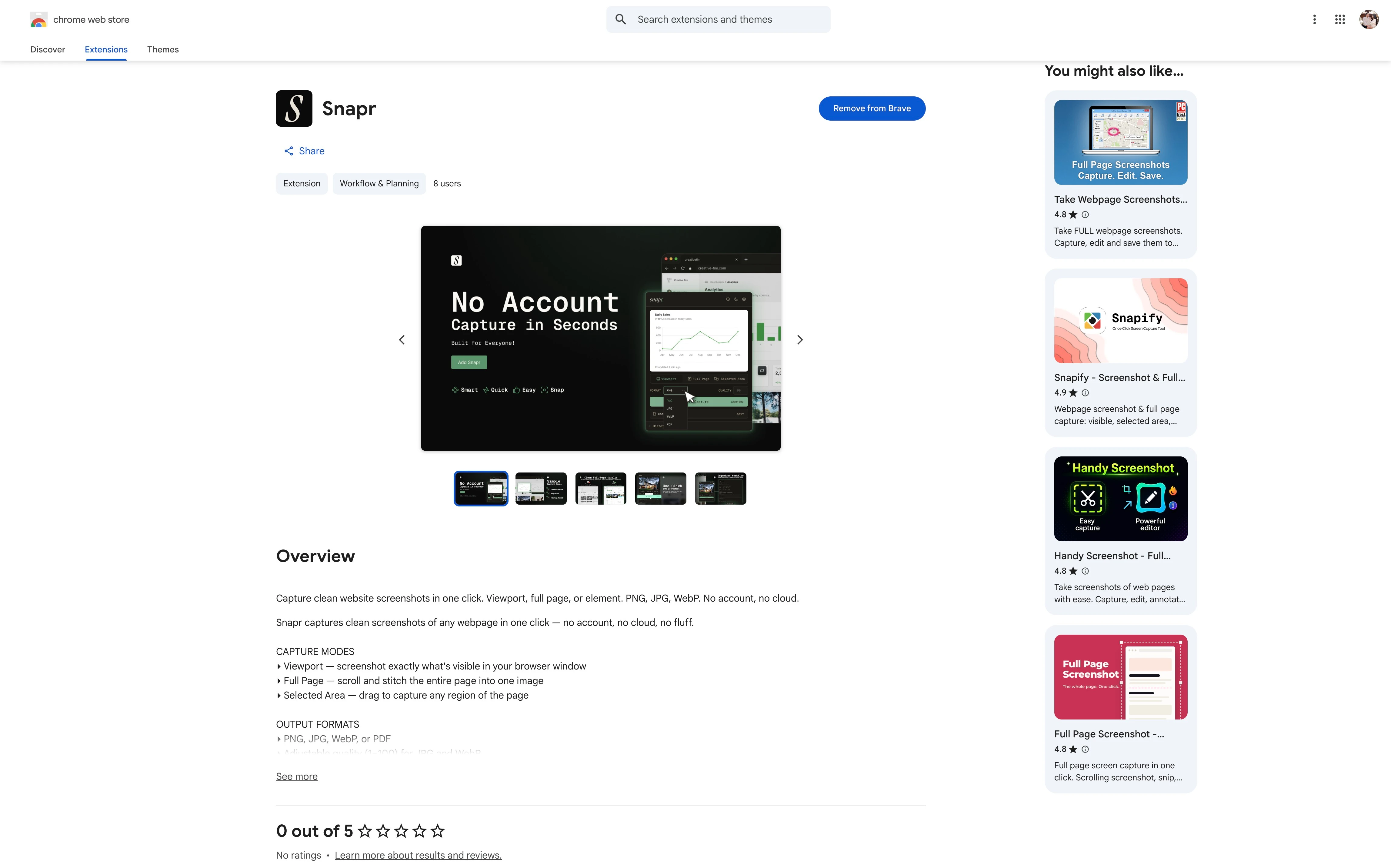Image resolution: width=1391 pixels, height=868 pixels.
Task: Select the Simple capture modes thumbnail
Action: point(541,489)
